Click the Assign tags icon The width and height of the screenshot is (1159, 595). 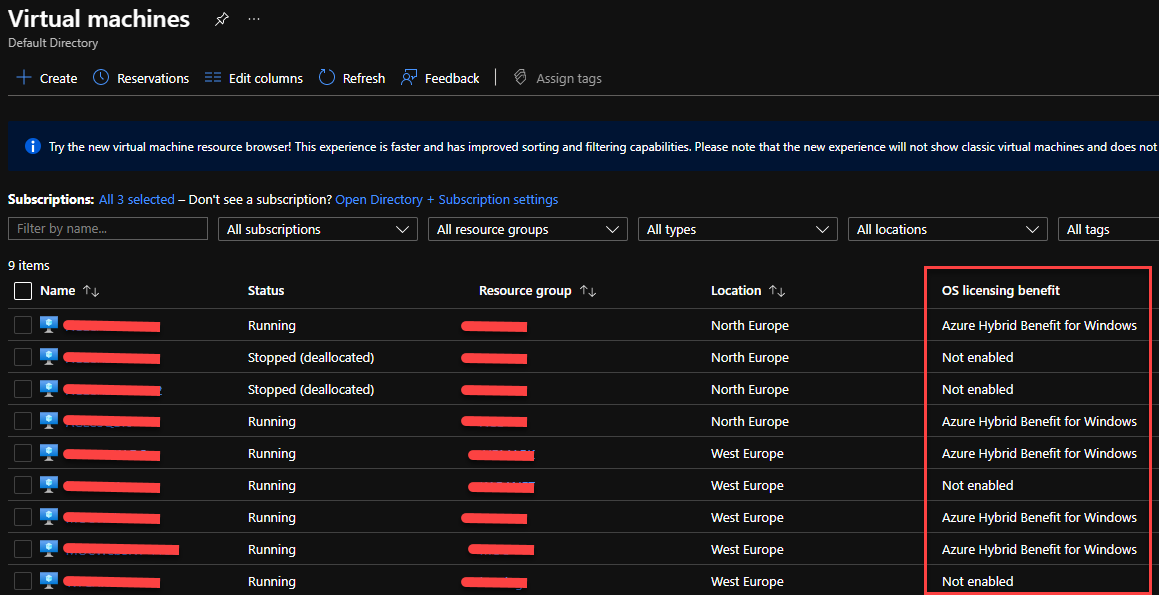click(520, 78)
